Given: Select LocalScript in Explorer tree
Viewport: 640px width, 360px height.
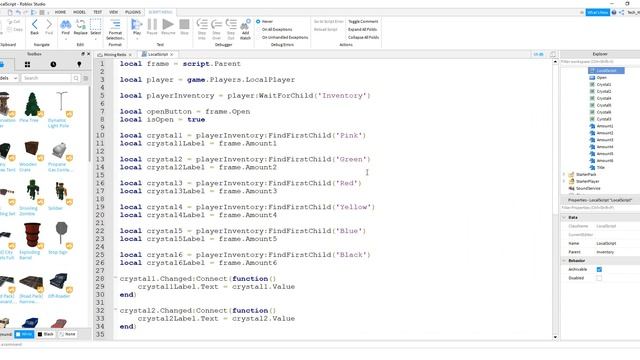Looking at the screenshot, I should coord(606,71).
